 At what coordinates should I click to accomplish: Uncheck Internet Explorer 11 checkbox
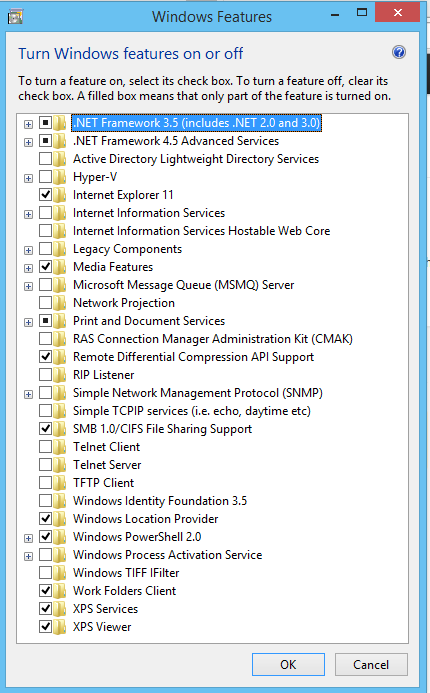[46, 194]
